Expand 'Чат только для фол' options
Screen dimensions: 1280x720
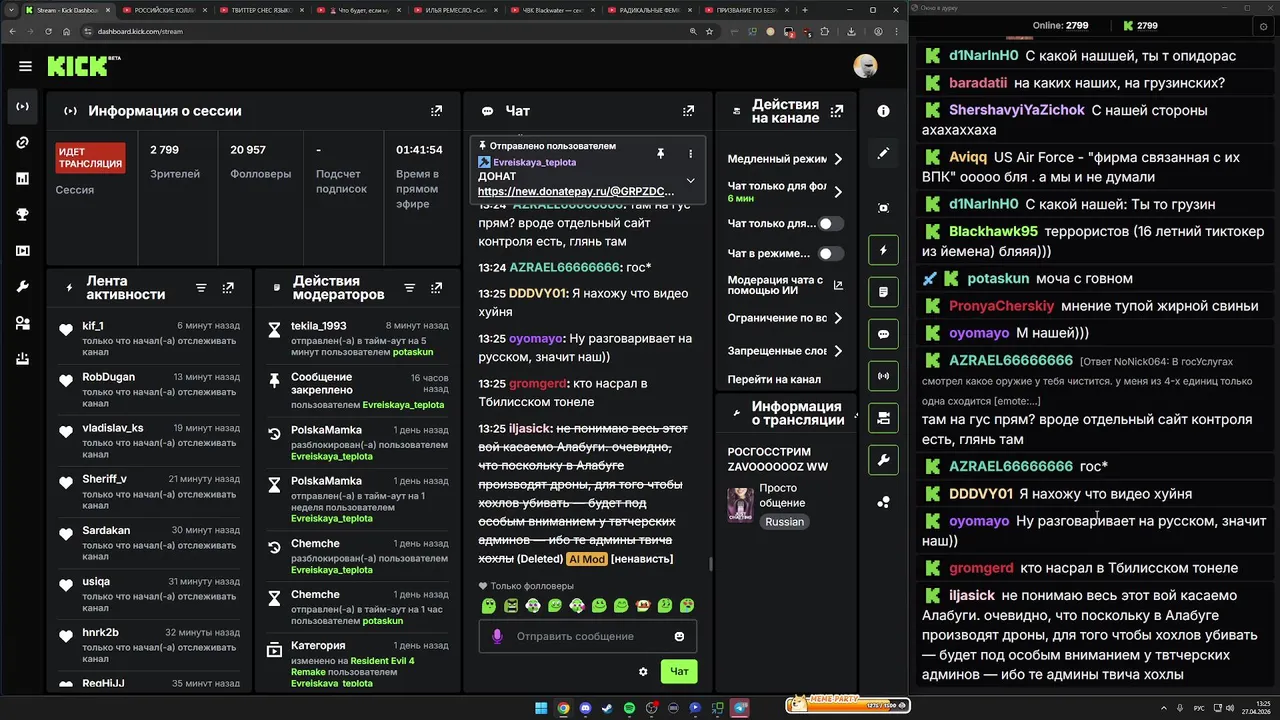click(x=838, y=191)
